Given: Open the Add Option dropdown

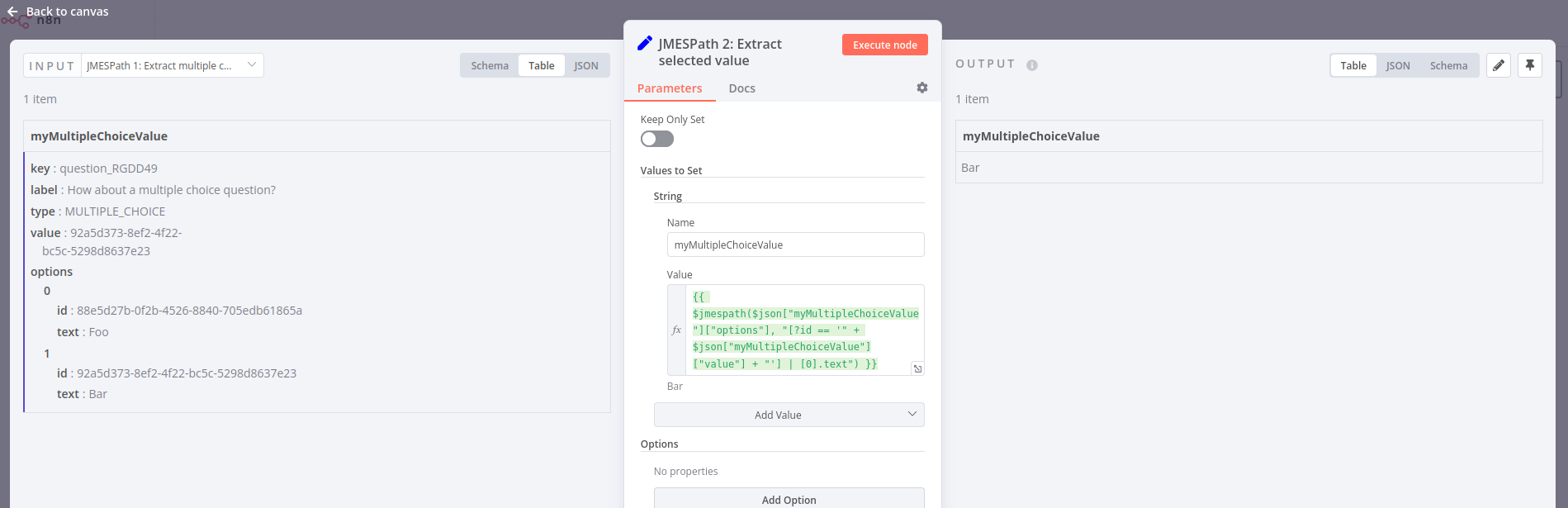Looking at the screenshot, I should pyautogui.click(x=789, y=500).
